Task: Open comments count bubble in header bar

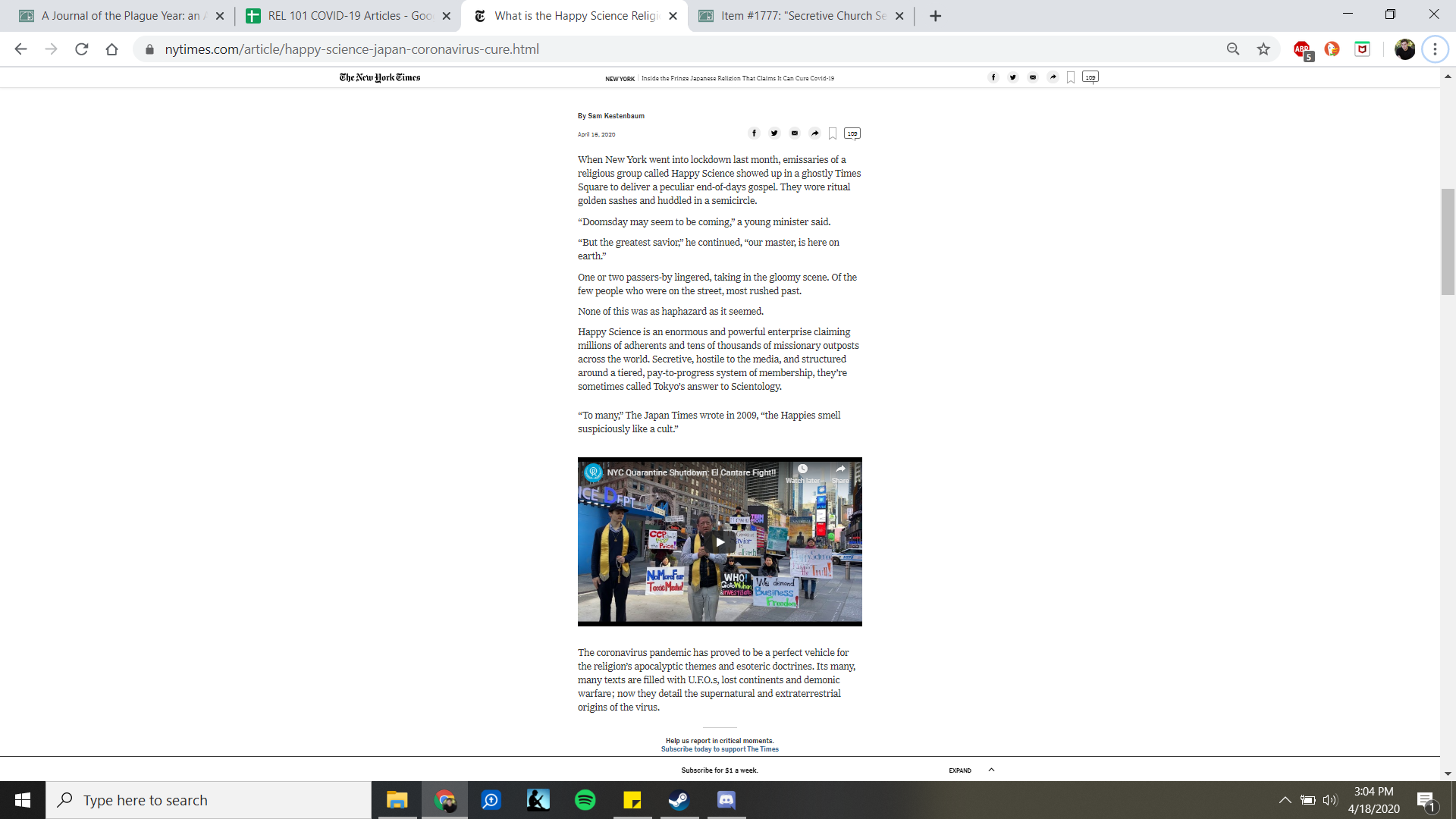Action: point(1090,77)
